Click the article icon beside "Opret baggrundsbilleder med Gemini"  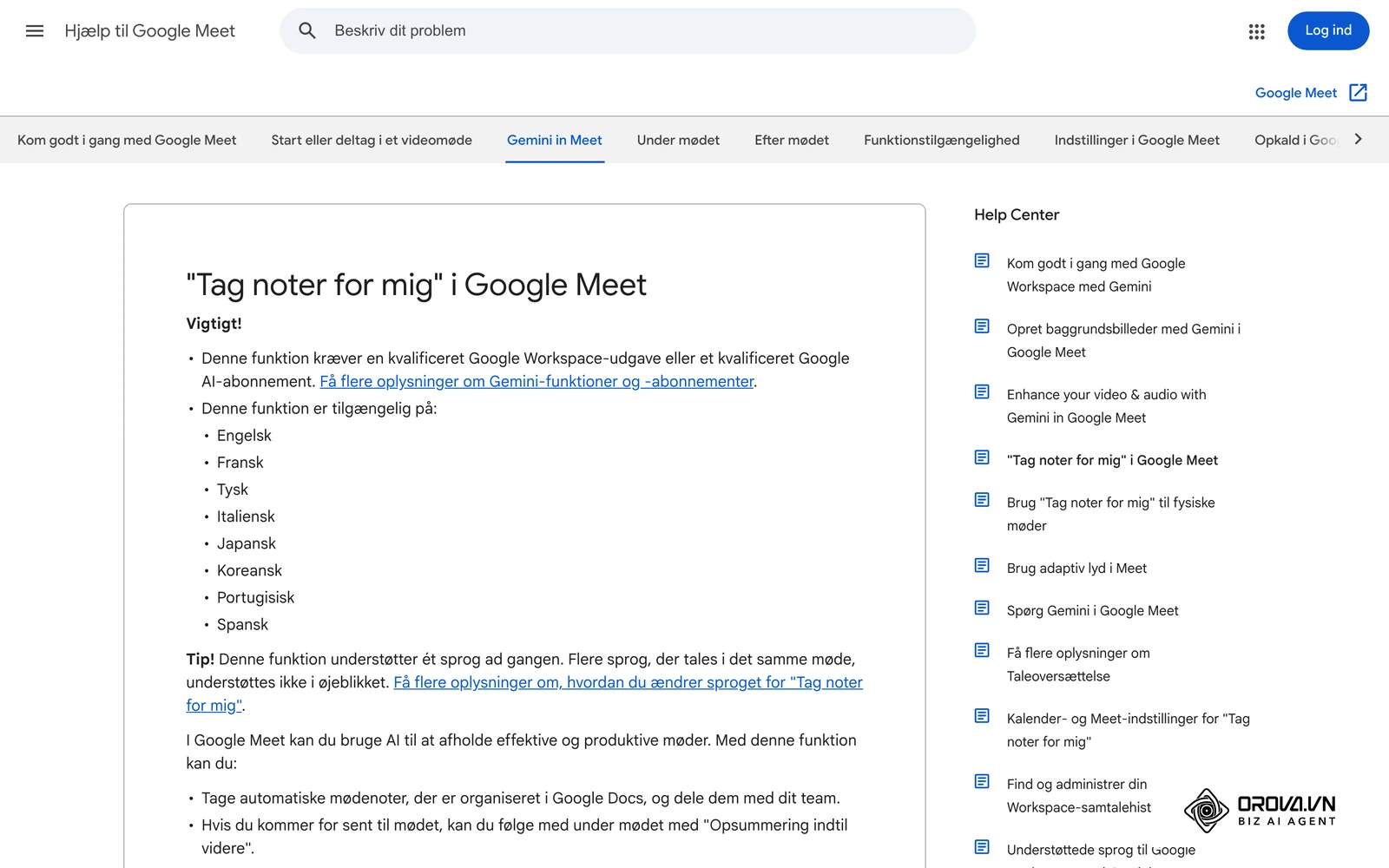(982, 326)
